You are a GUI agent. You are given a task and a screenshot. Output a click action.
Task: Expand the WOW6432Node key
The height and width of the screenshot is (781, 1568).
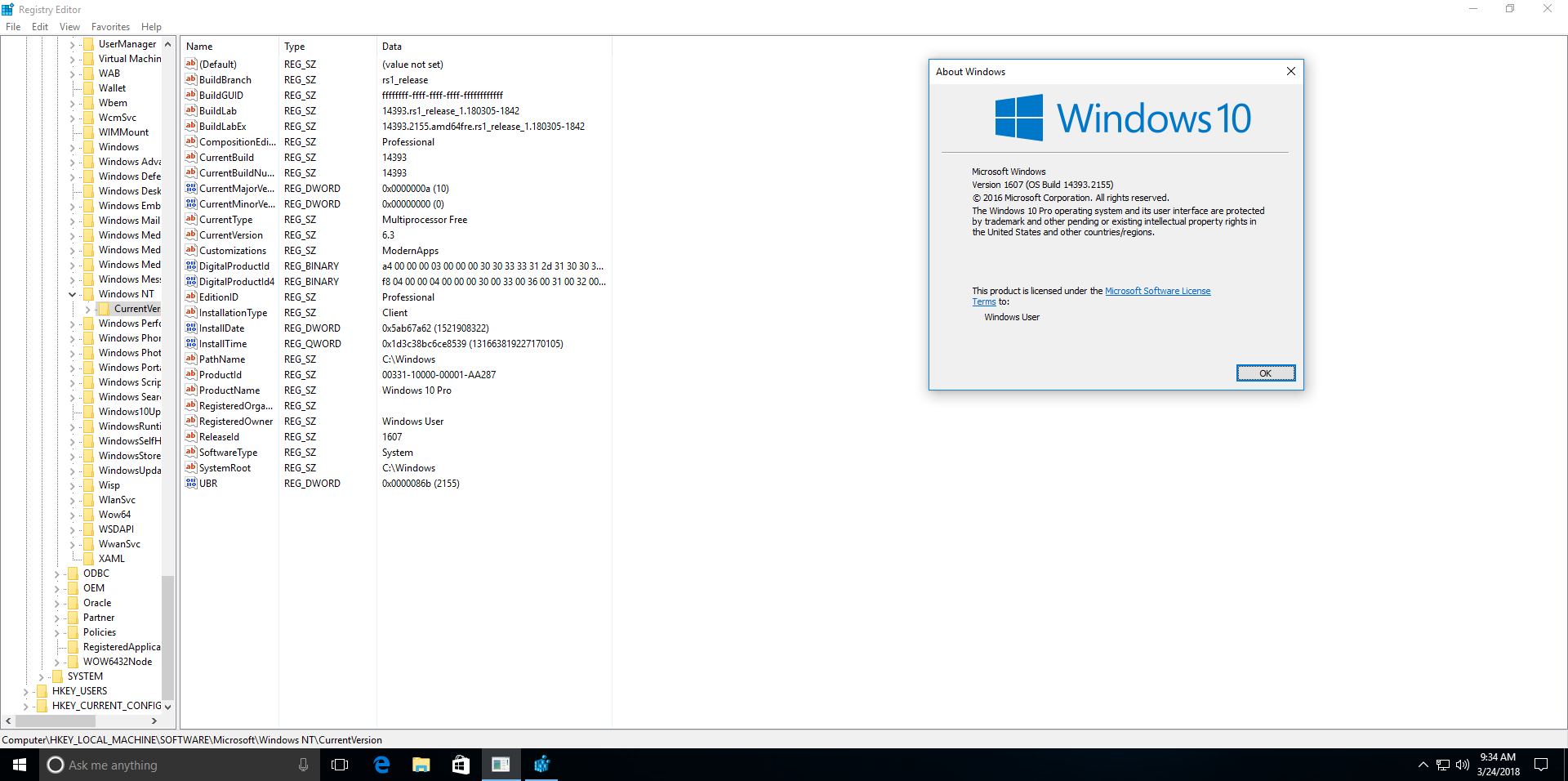[56, 662]
